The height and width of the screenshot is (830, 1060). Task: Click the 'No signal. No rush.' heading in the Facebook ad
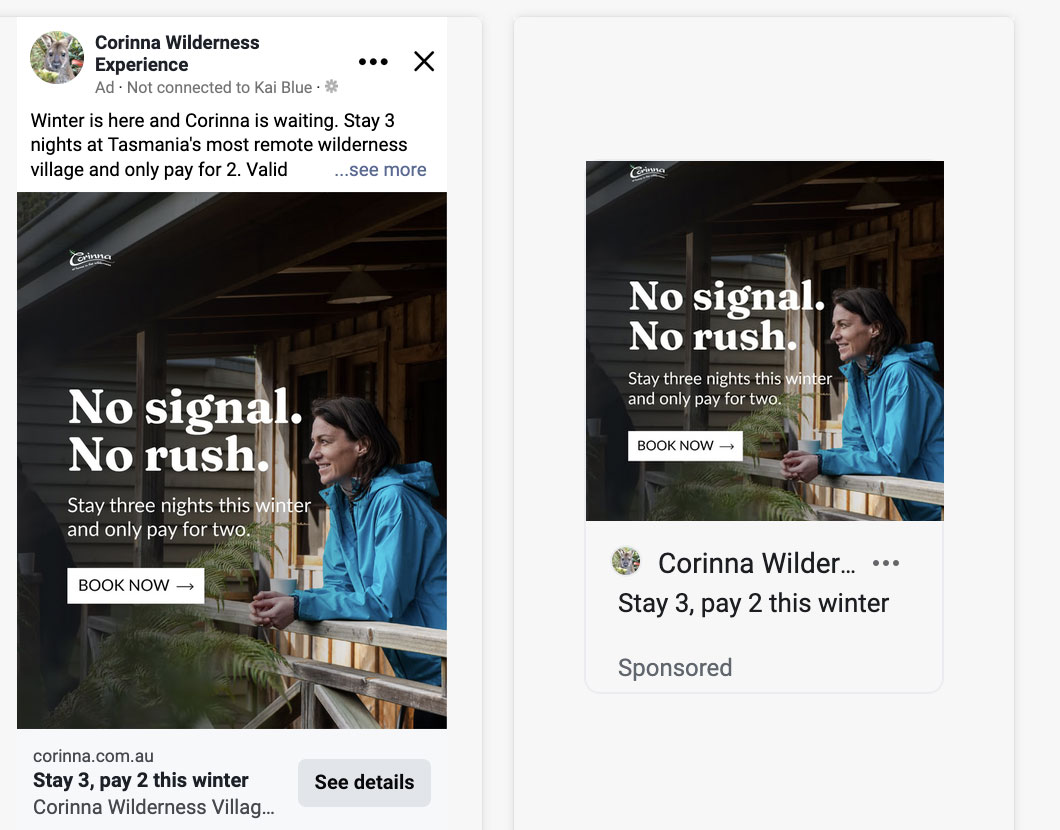185,430
